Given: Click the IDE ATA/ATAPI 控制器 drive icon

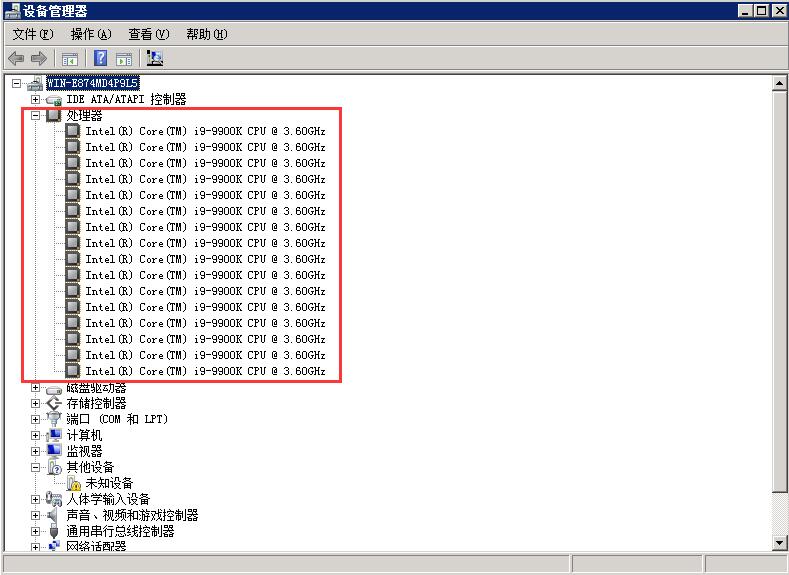Looking at the screenshot, I should point(54,100).
